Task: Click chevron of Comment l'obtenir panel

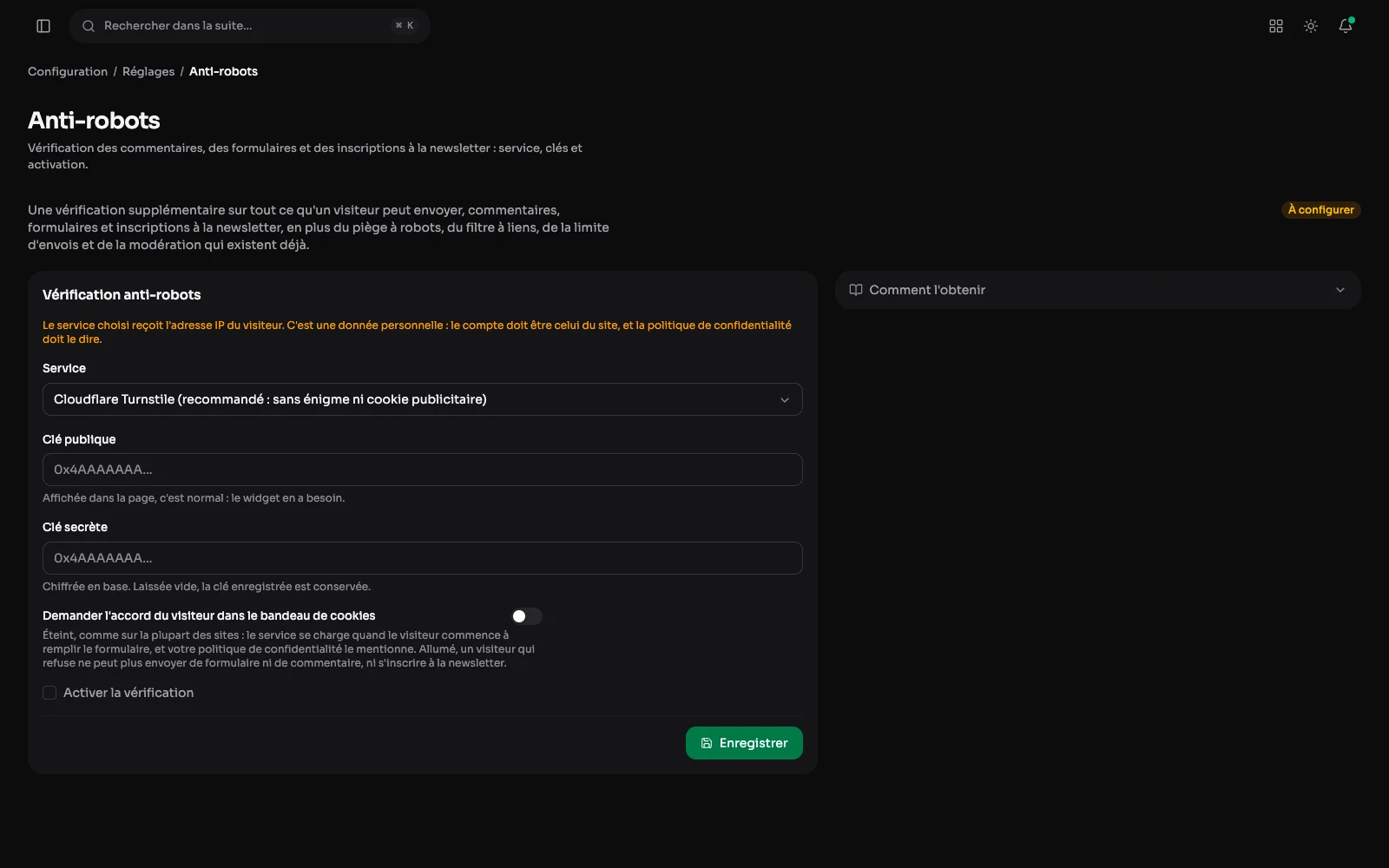Action: 1340,290
